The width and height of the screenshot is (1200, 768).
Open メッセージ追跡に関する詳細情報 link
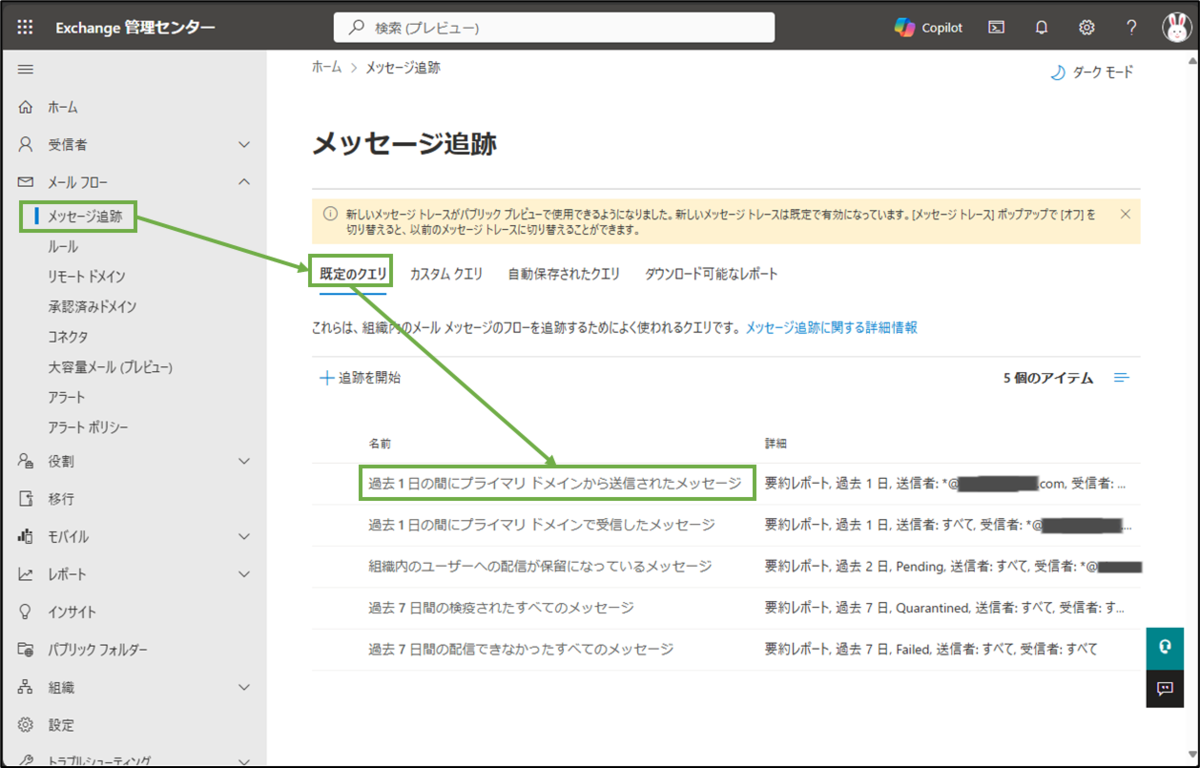[831, 327]
